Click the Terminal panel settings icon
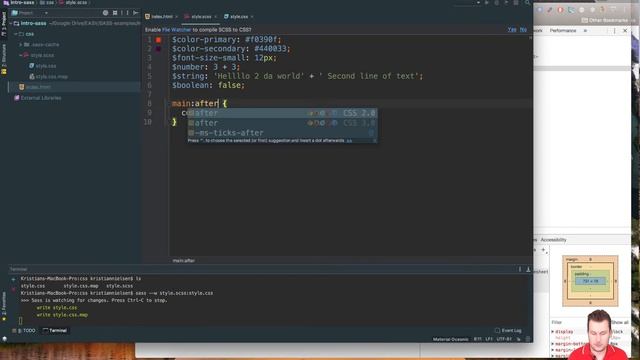 point(520,269)
